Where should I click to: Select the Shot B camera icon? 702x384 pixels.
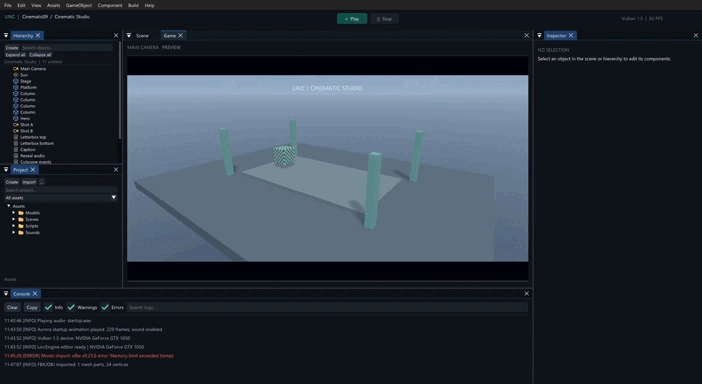coord(16,131)
